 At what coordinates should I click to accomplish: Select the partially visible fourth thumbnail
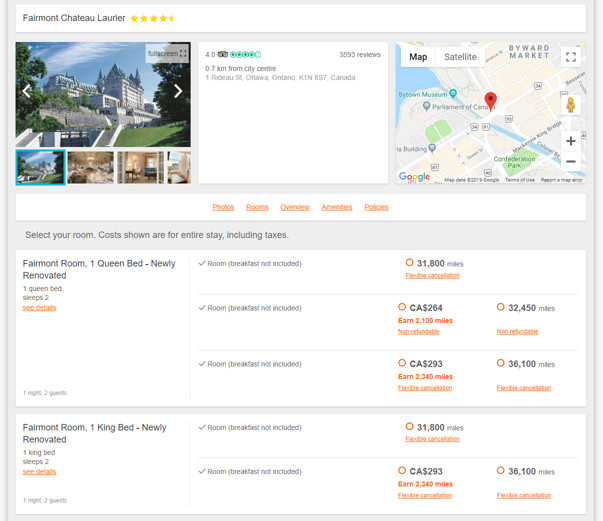click(x=179, y=168)
